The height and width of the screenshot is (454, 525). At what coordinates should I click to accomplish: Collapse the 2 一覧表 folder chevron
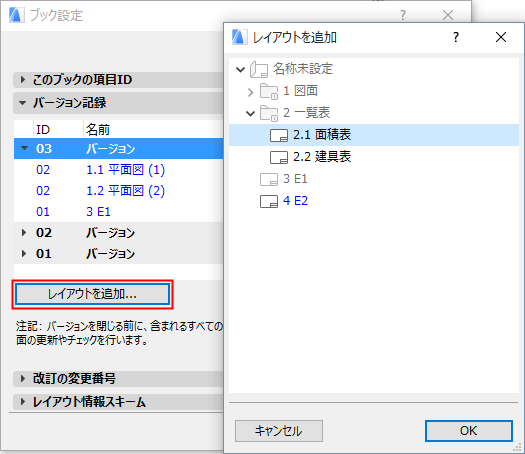pyautogui.click(x=250, y=114)
